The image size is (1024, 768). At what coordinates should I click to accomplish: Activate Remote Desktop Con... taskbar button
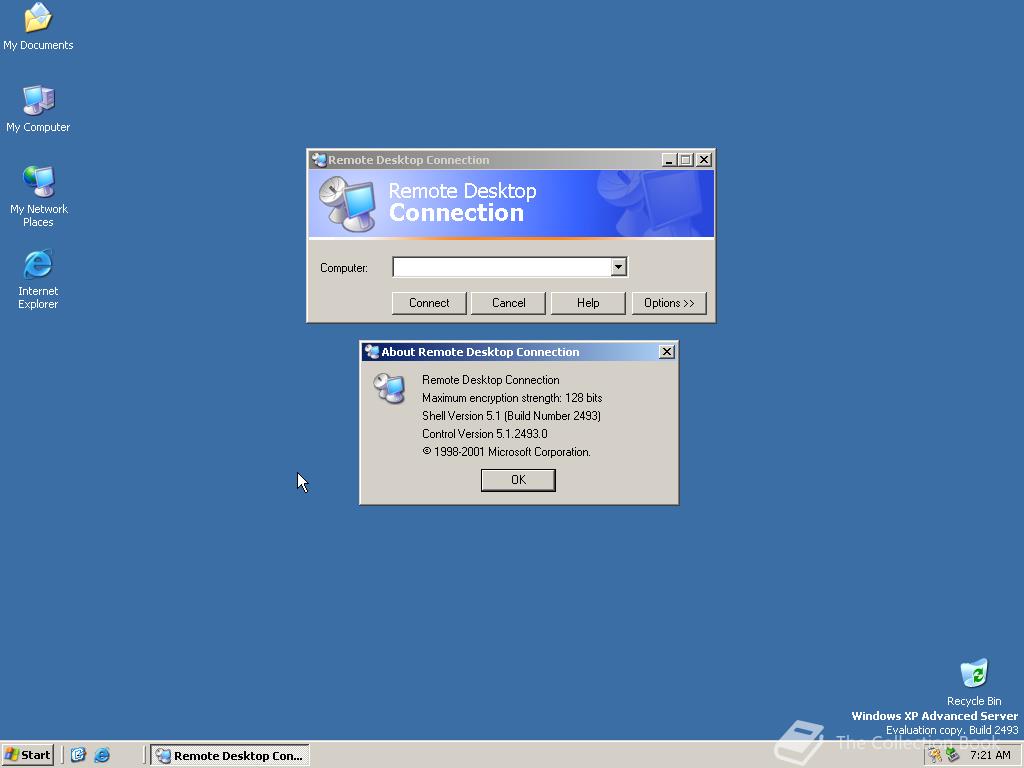click(x=230, y=756)
